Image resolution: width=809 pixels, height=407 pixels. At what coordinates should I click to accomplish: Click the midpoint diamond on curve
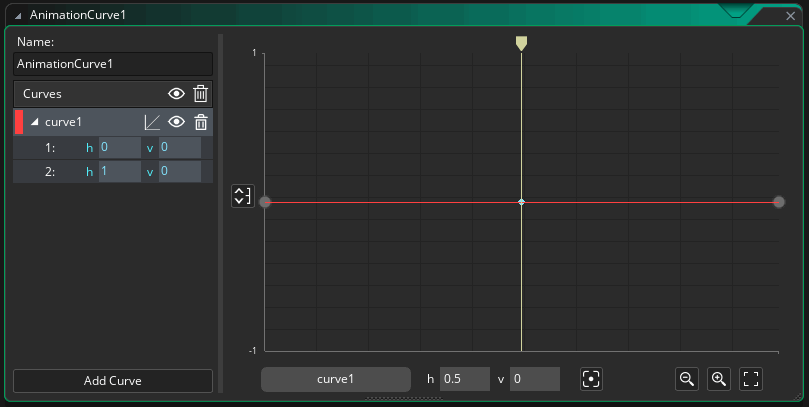(x=521, y=202)
